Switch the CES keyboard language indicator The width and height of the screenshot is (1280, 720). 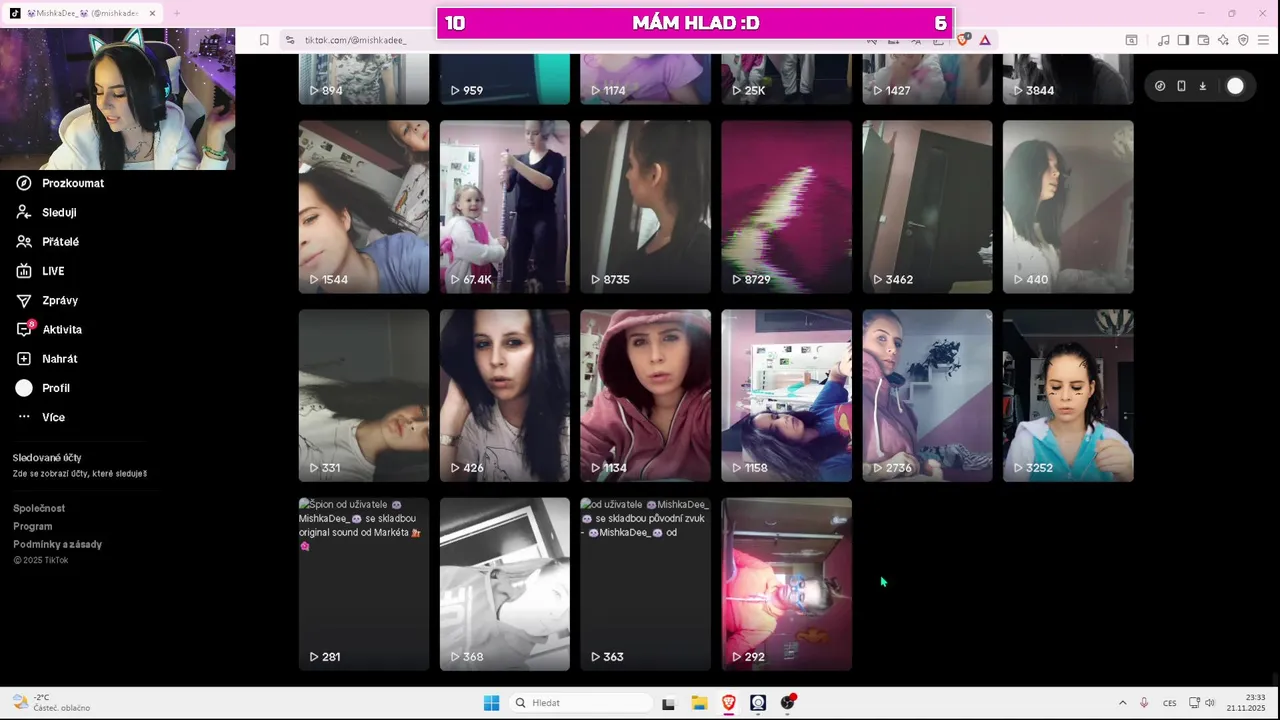coord(1169,703)
